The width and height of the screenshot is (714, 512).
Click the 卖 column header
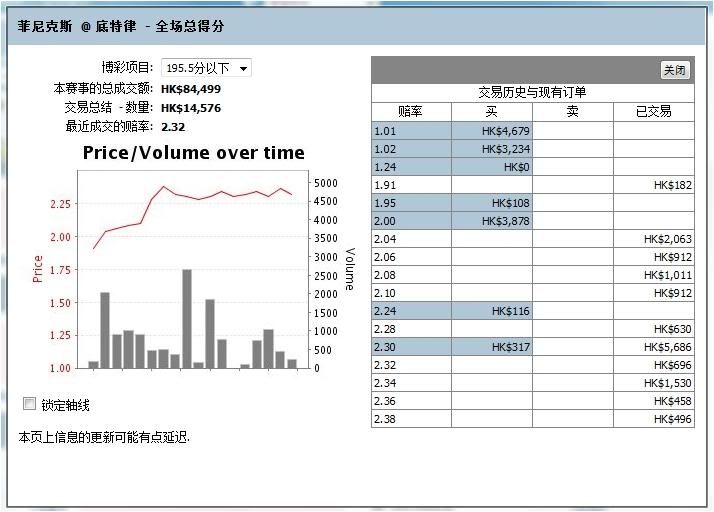coord(572,112)
